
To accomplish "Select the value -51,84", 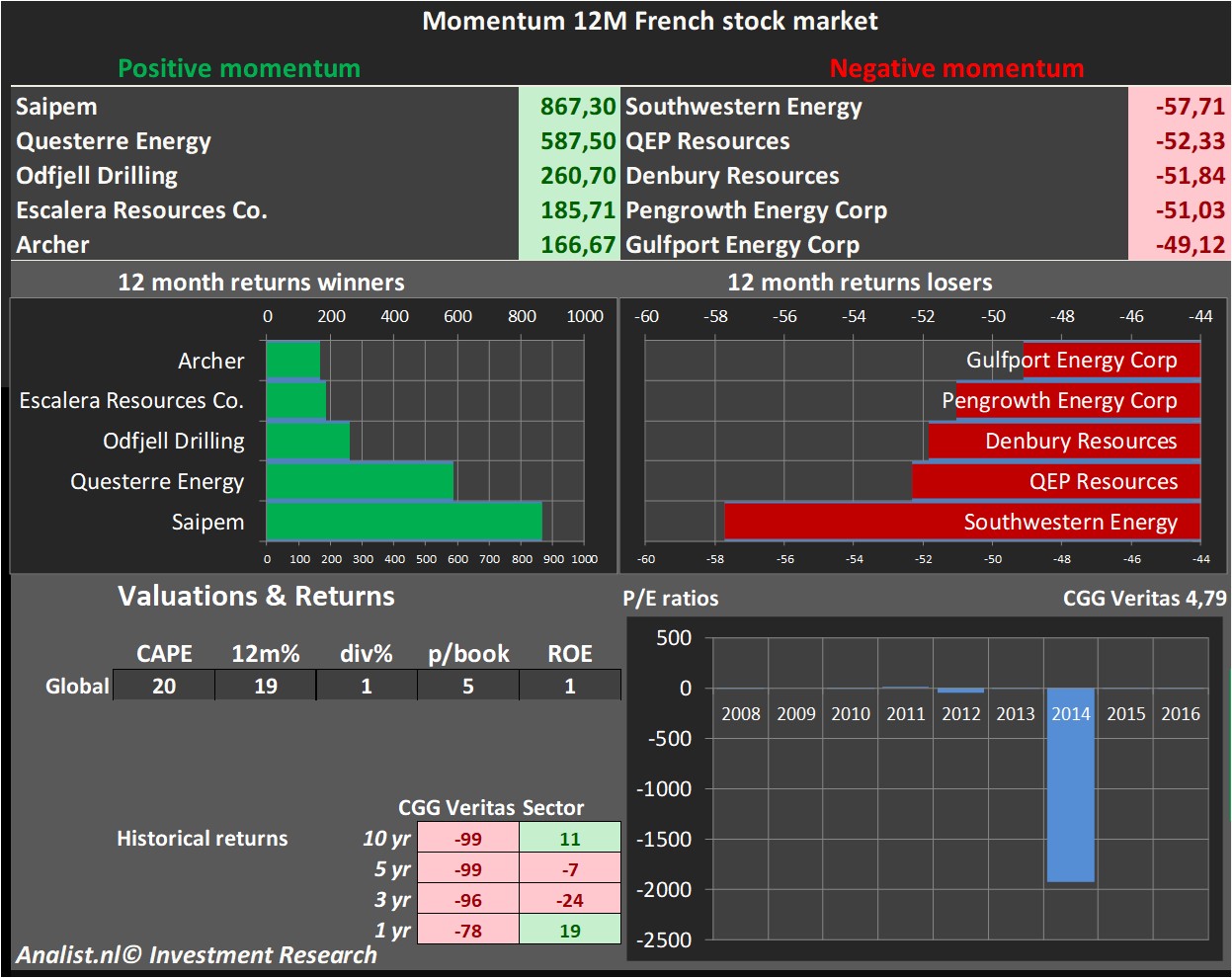I will pyautogui.click(x=1191, y=176).
